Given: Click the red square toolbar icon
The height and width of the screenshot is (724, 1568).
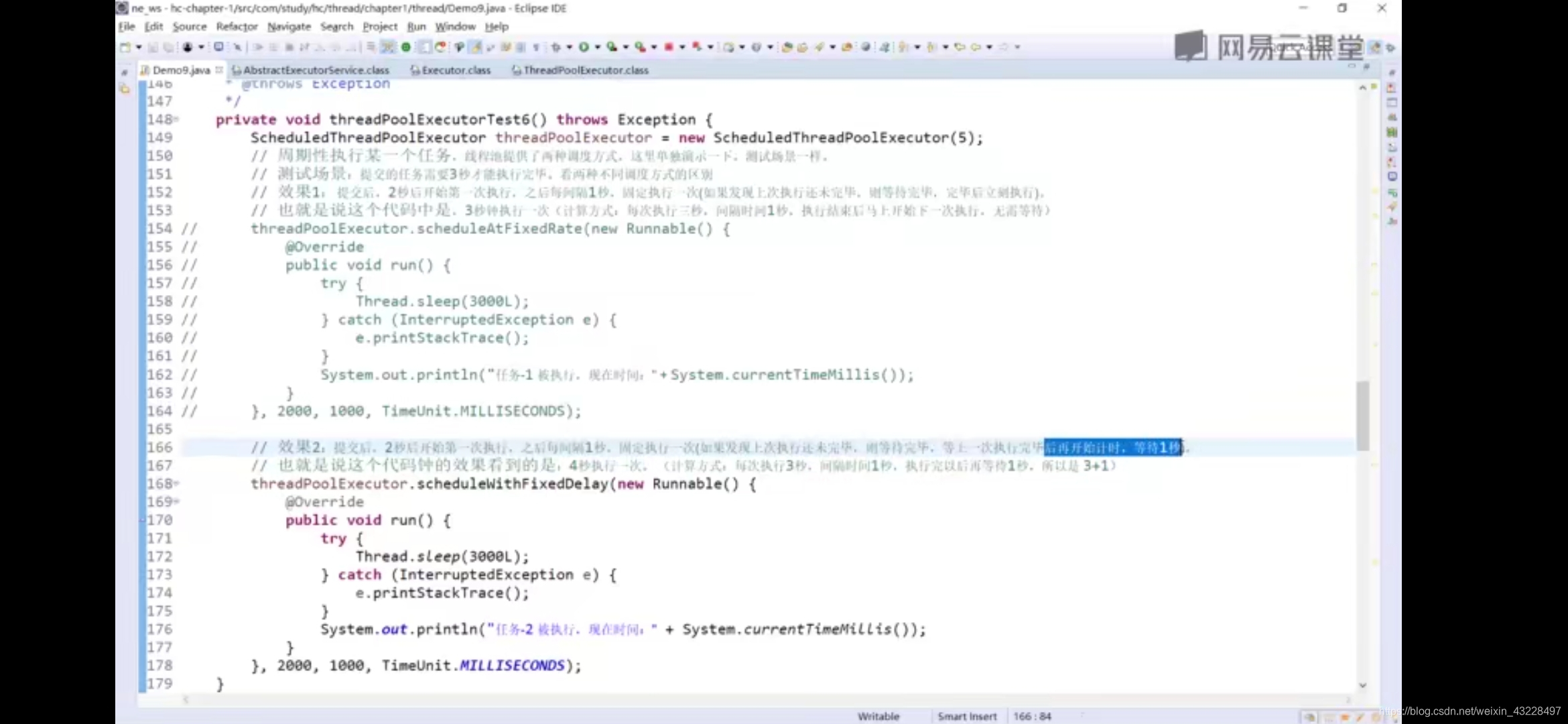Looking at the screenshot, I should (x=668, y=47).
